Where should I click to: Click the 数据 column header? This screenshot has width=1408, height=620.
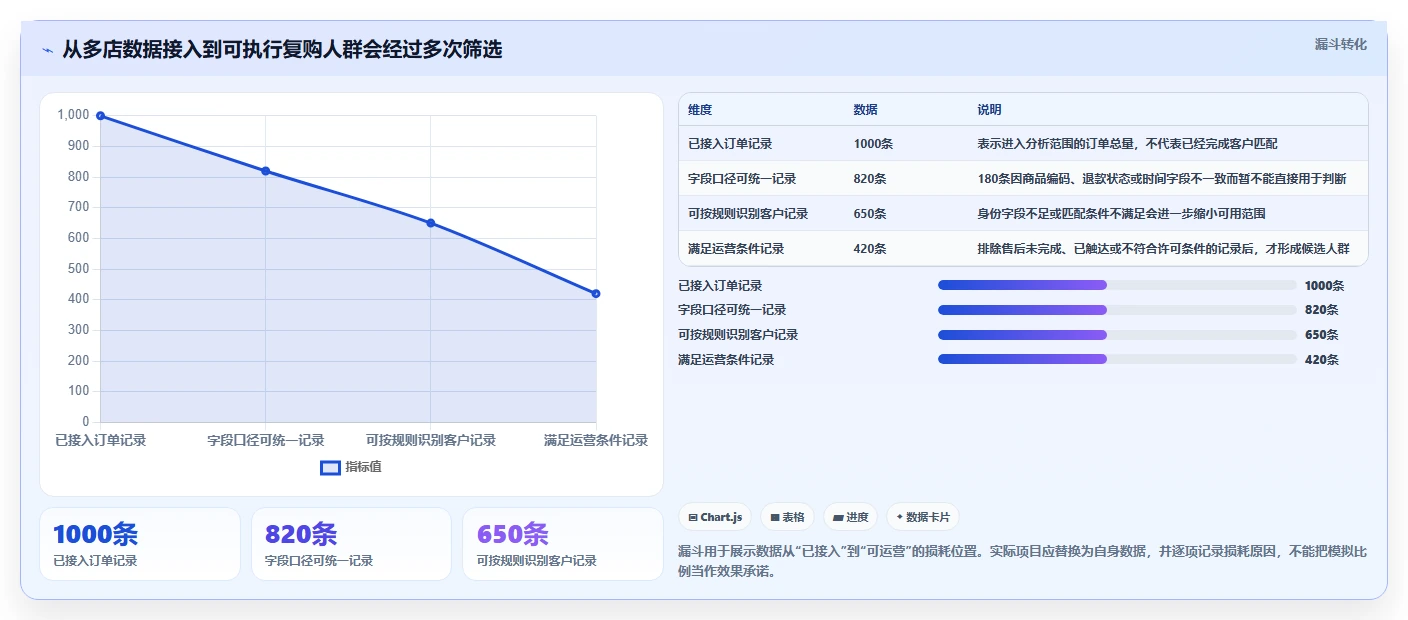tap(865, 110)
